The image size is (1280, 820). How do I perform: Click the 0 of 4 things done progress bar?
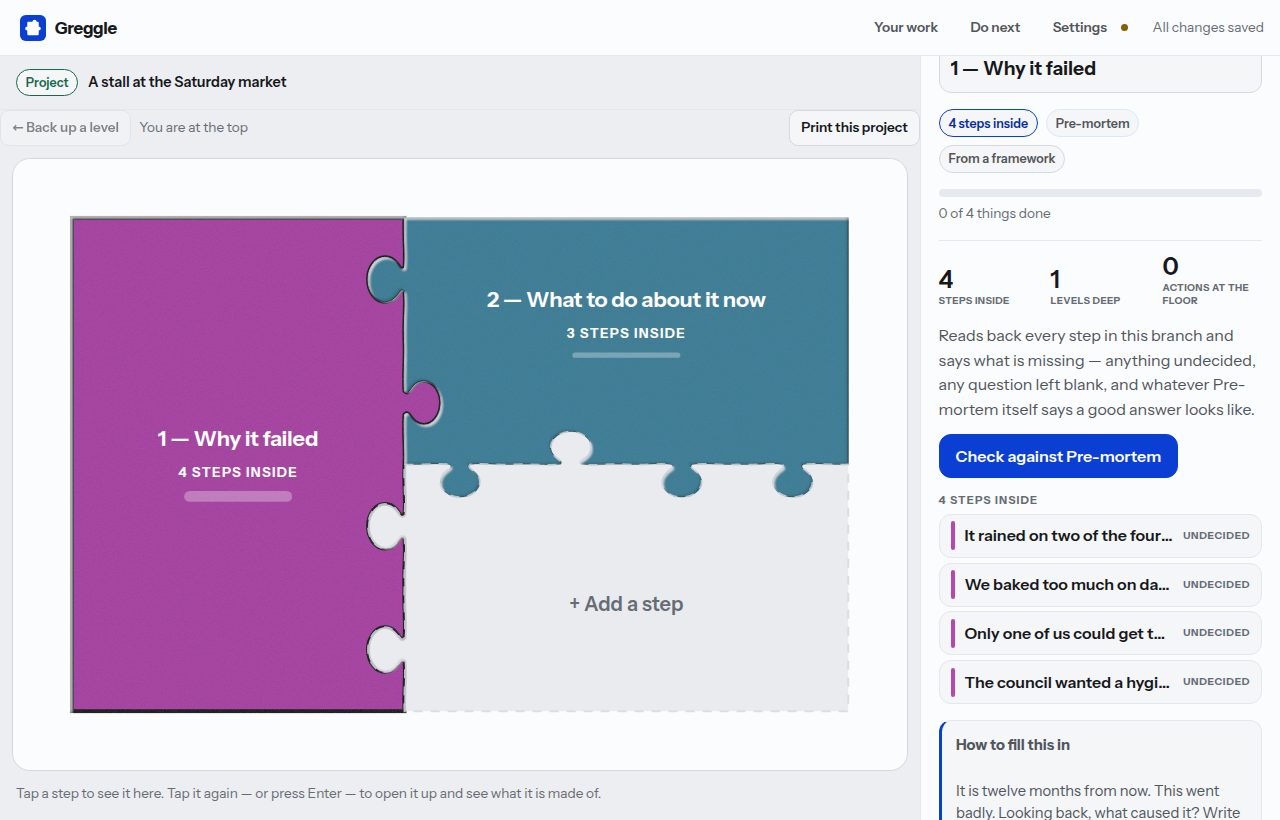(1100, 193)
